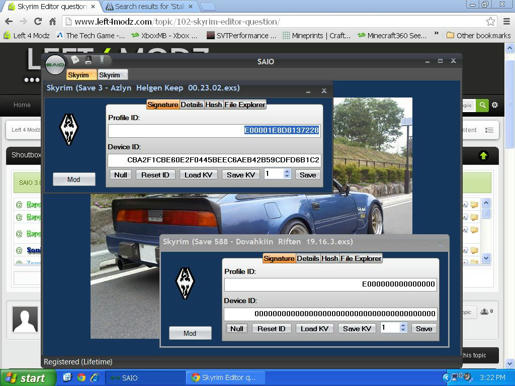Select Signature tab in Riften save window
The width and height of the screenshot is (515, 386).
tap(279, 258)
